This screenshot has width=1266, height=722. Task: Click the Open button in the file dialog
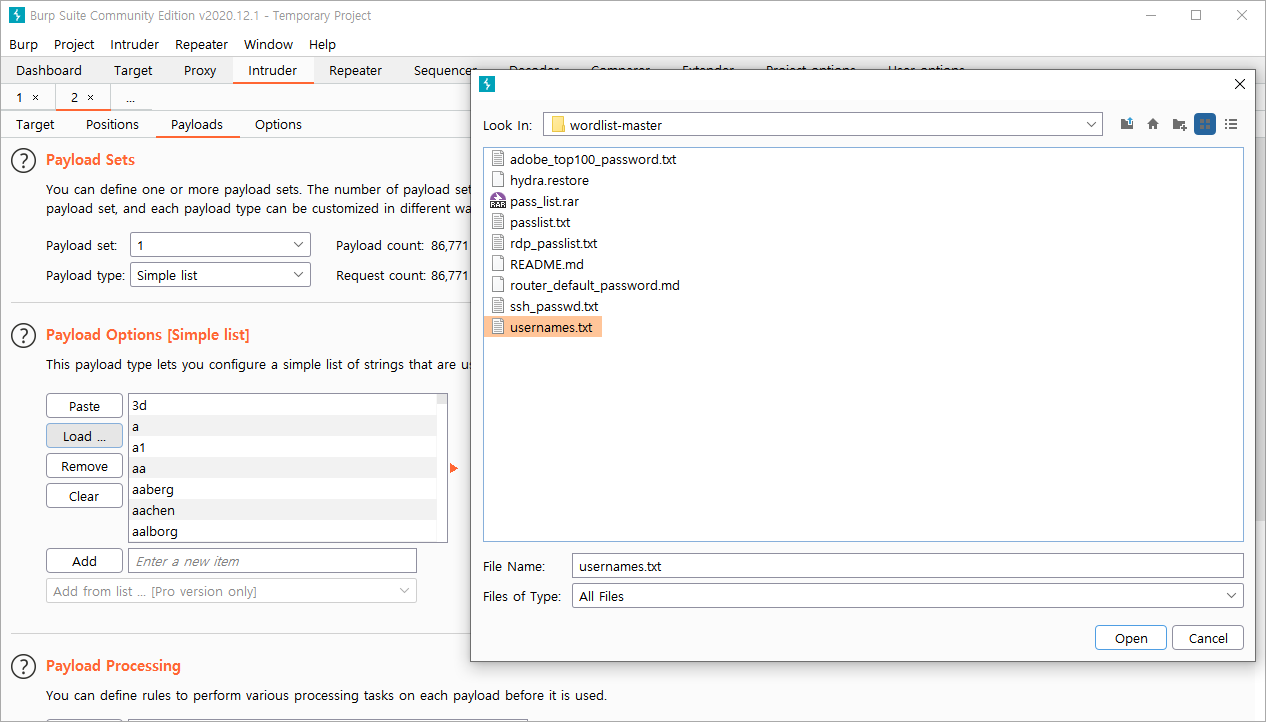click(1131, 638)
